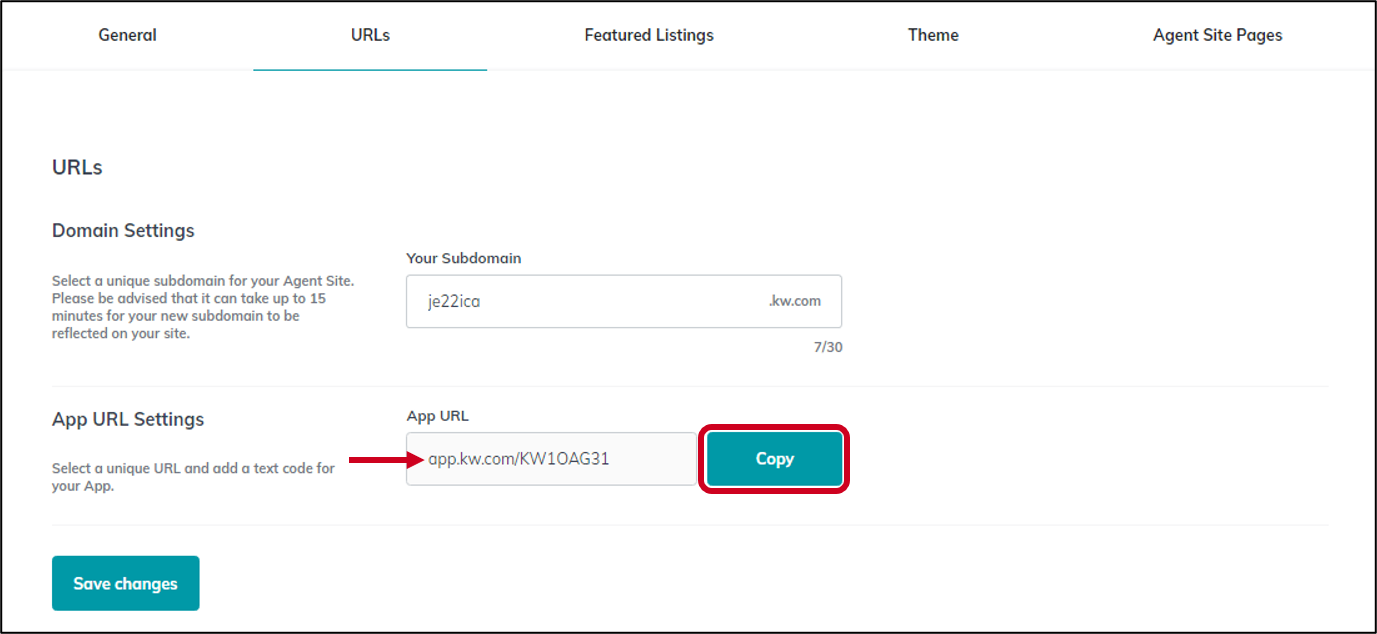Viewport: 1377px width, 634px height.
Task: Click the URLs section title
Action: (x=77, y=168)
